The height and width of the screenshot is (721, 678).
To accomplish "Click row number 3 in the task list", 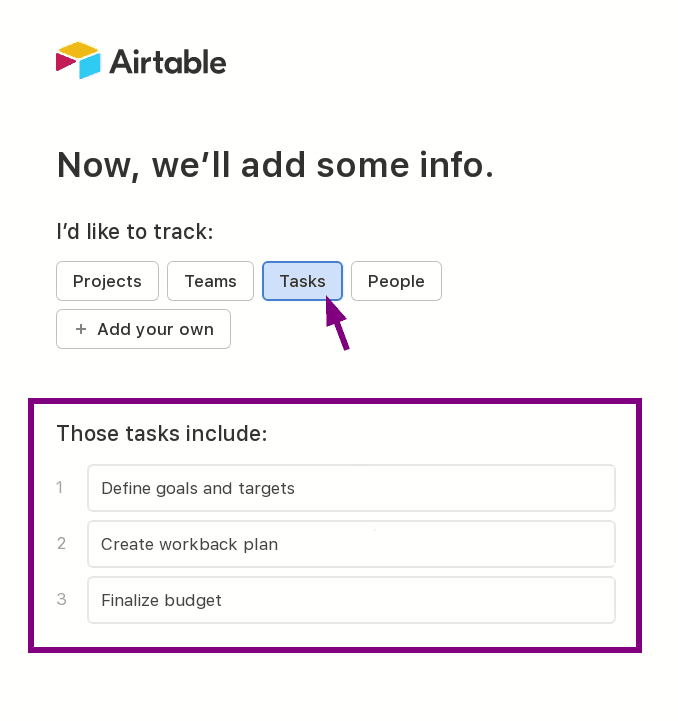I will click(x=61, y=600).
